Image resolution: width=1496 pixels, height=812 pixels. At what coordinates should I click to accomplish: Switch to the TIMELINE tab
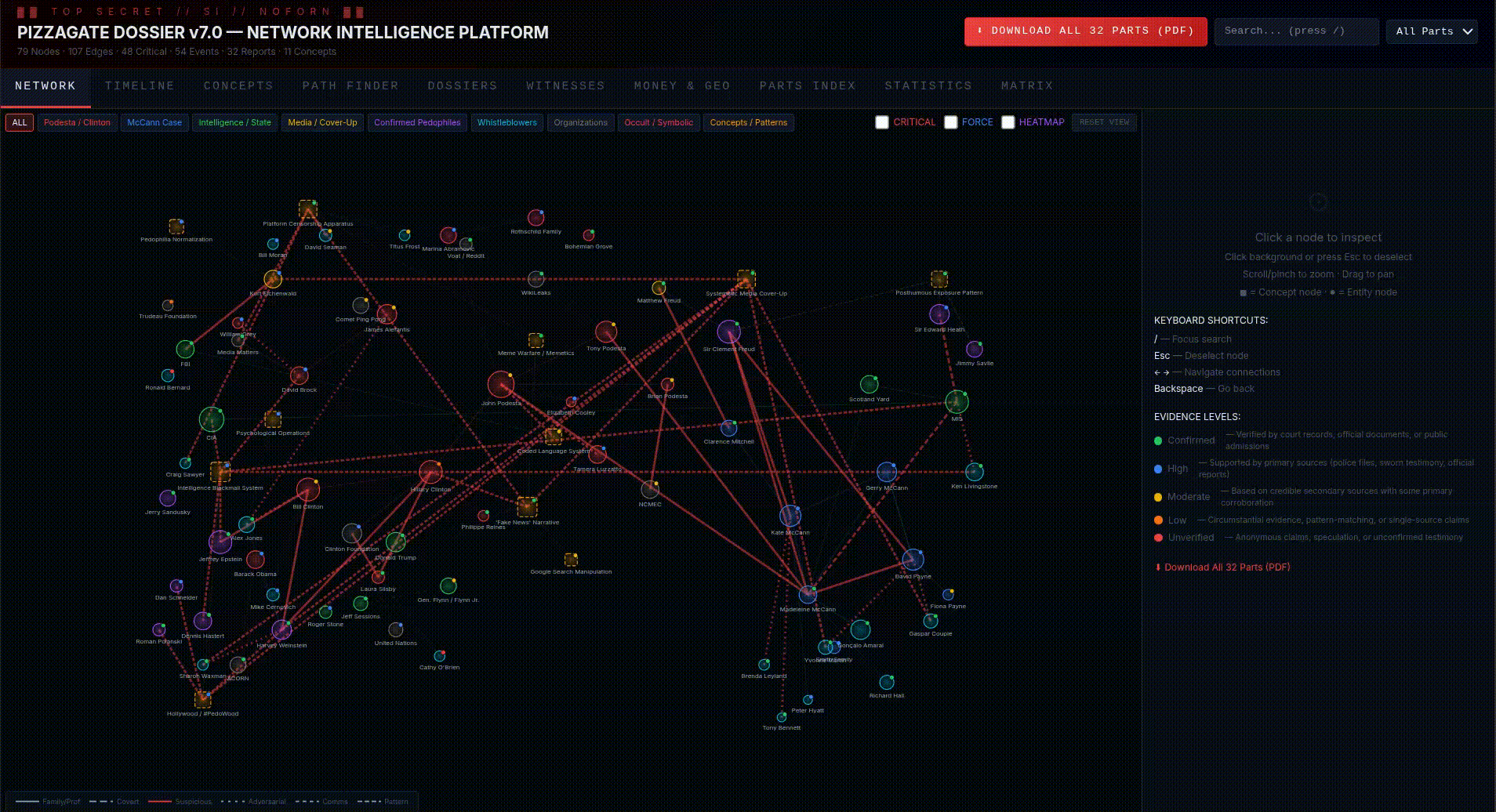click(140, 85)
